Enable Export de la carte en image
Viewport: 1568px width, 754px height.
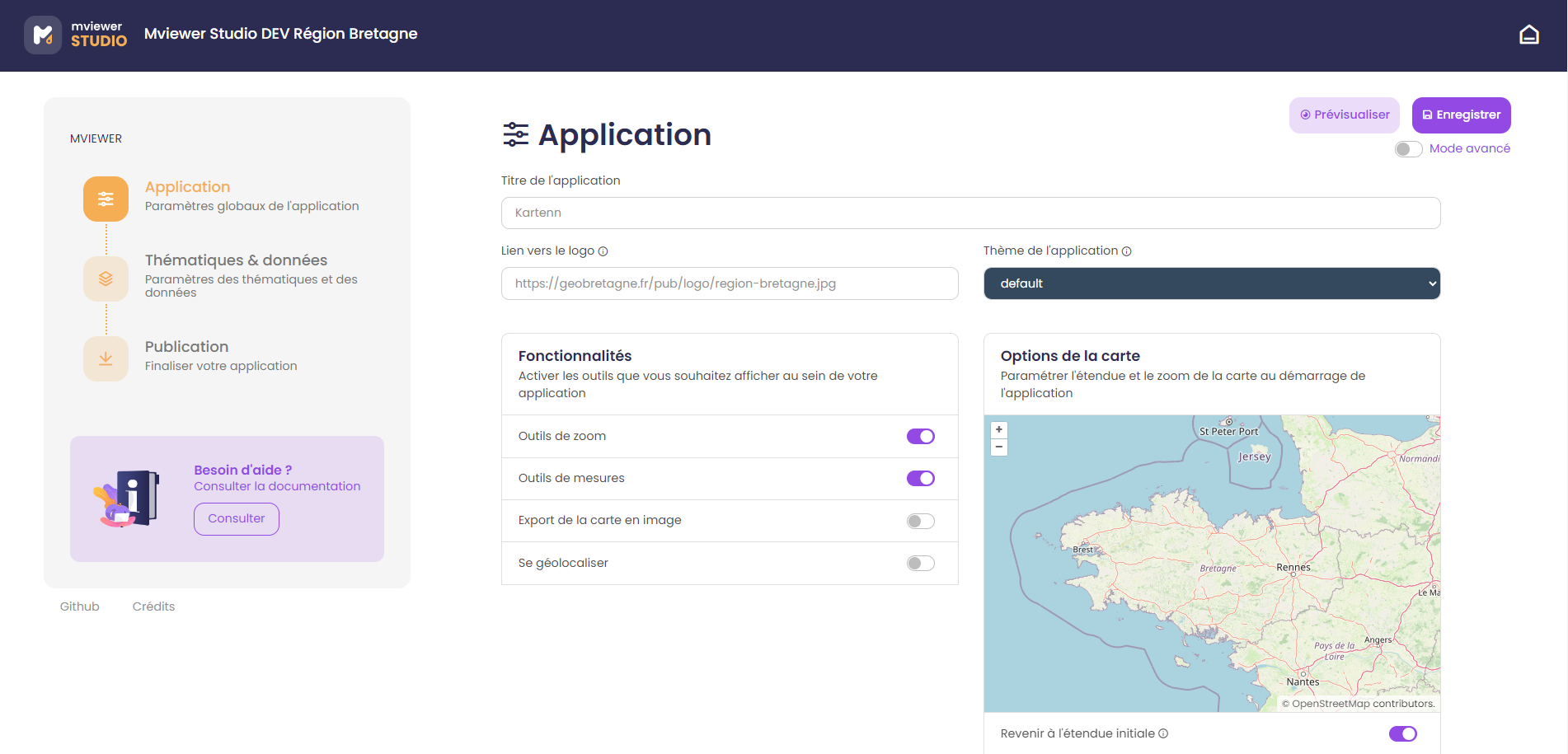click(x=921, y=521)
